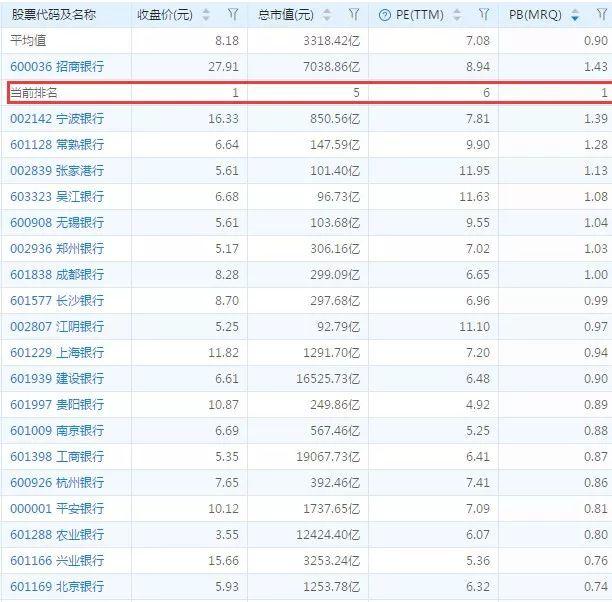Open stock 600036 招商银行
The height and width of the screenshot is (602, 612).
click(57, 66)
